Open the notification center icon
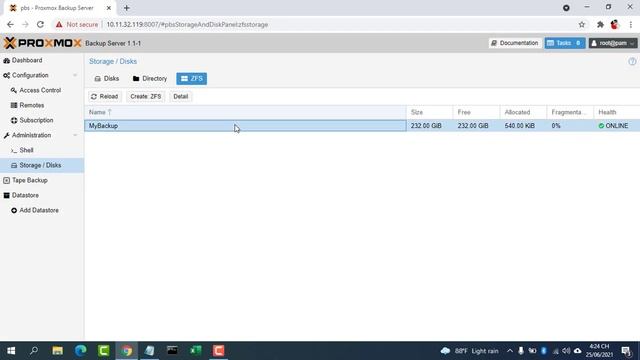Screen dimensions: 640x360 (627, 351)
